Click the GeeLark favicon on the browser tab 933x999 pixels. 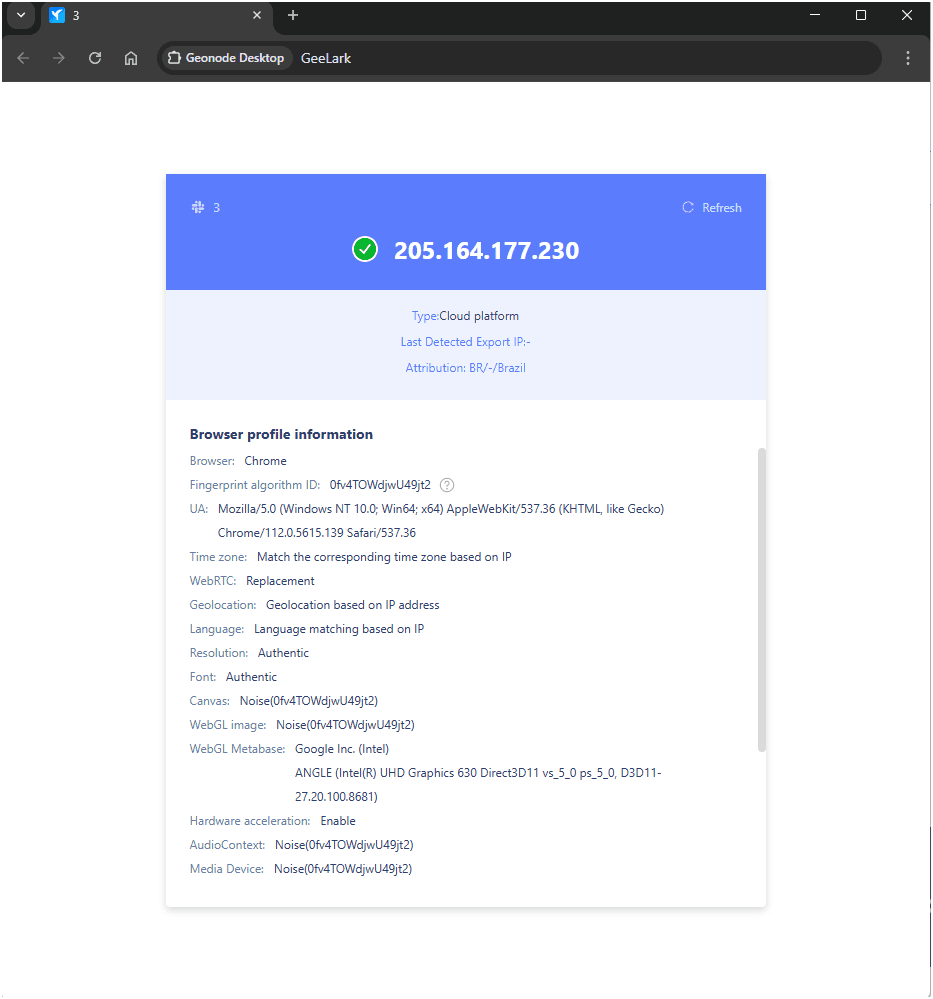pos(58,15)
